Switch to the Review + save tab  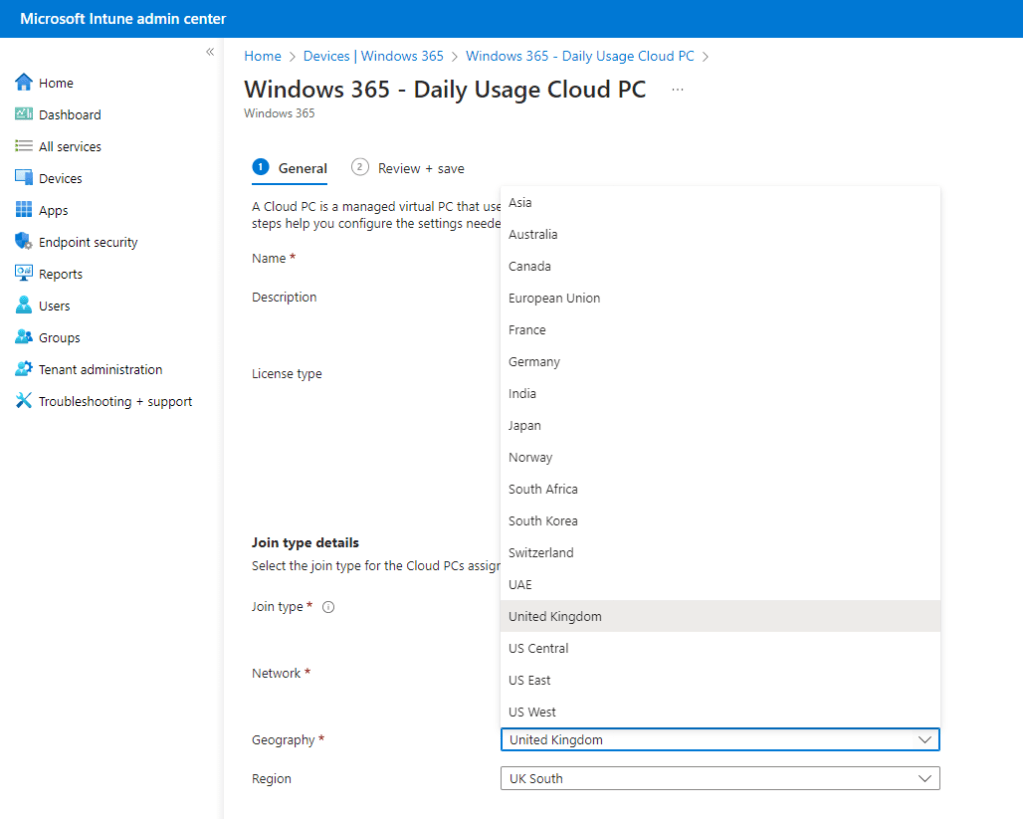point(409,168)
